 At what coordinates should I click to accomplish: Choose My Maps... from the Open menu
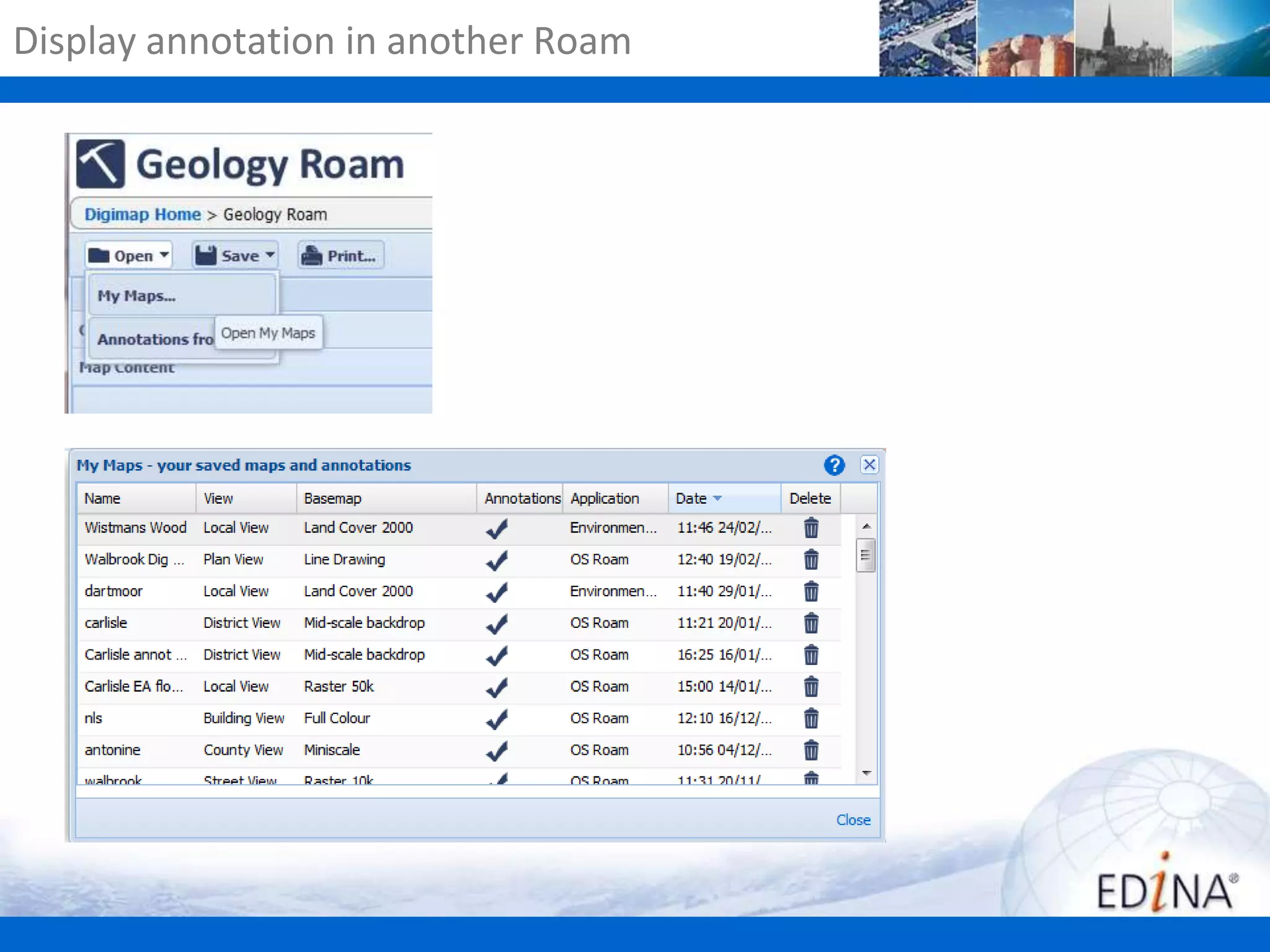pos(182,296)
